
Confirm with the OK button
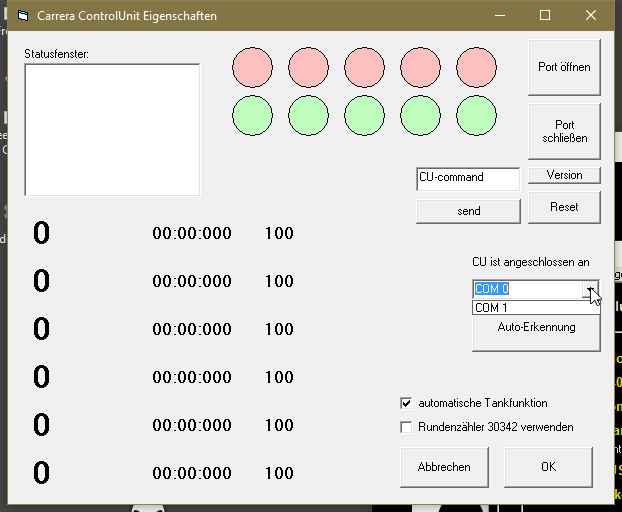(x=549, y=467)
